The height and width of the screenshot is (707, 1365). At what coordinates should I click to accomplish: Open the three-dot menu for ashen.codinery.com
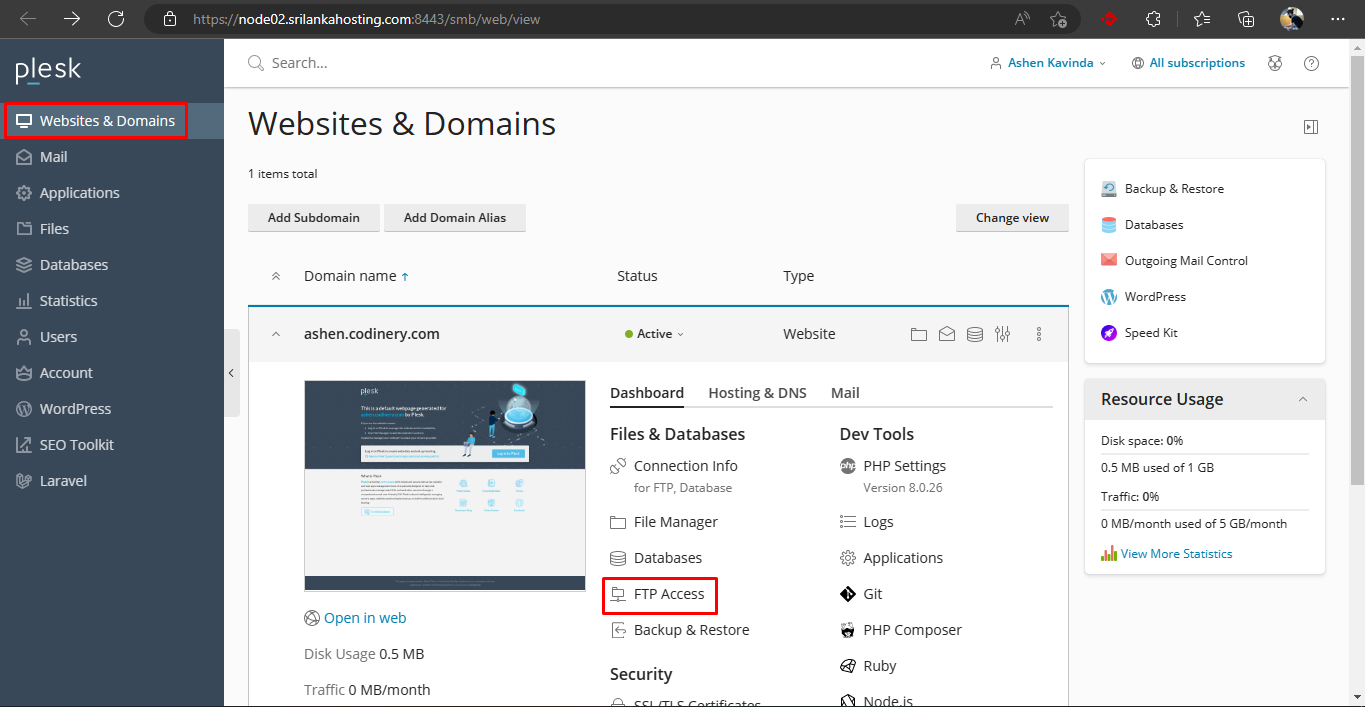(1039, 334)
